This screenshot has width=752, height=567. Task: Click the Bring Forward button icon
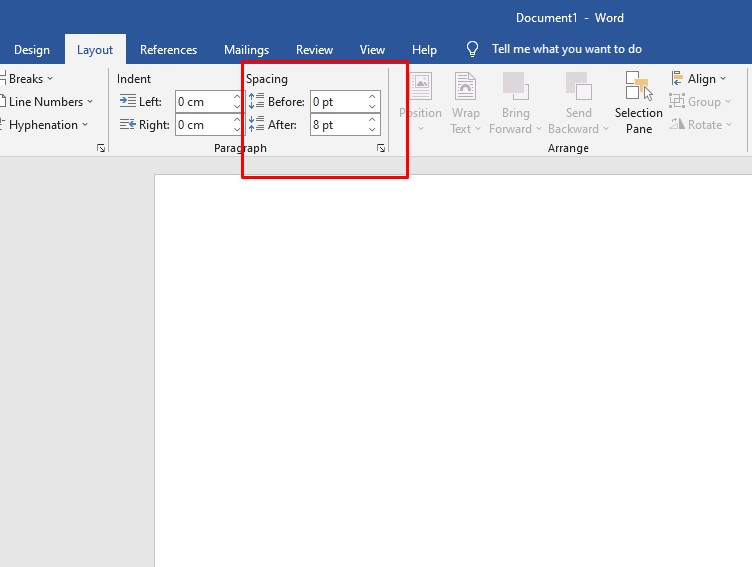click(516, 86)
